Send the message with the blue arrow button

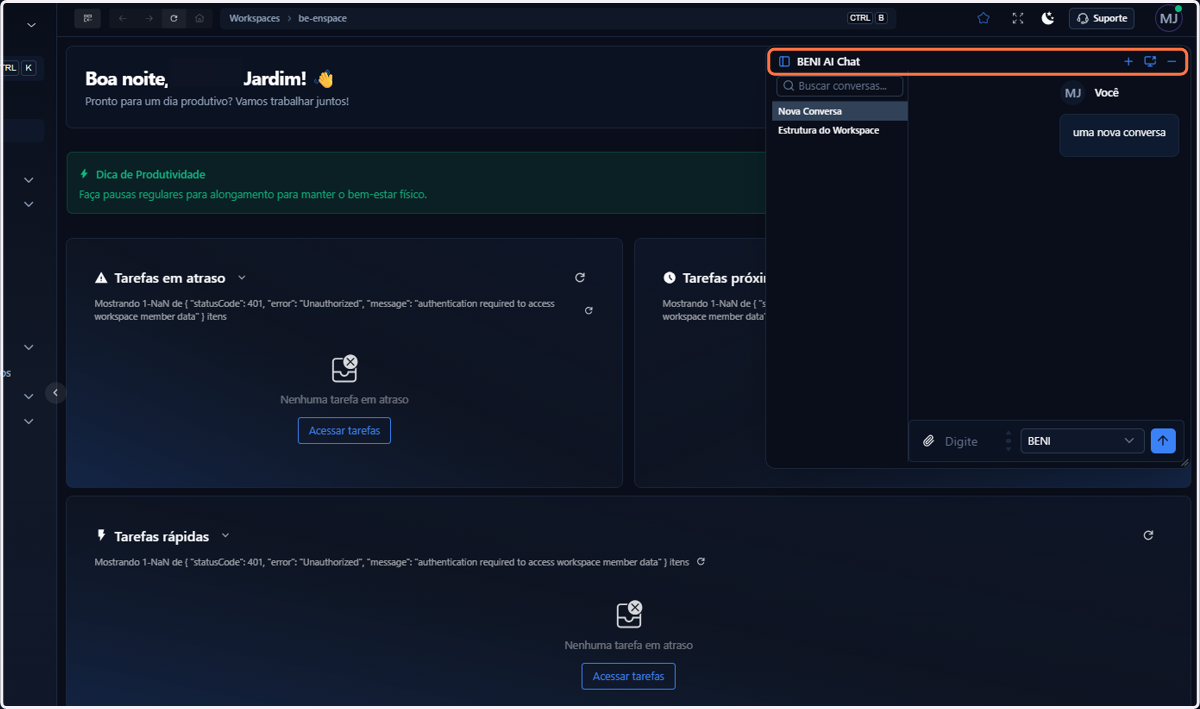click(x=1163, y=441)
